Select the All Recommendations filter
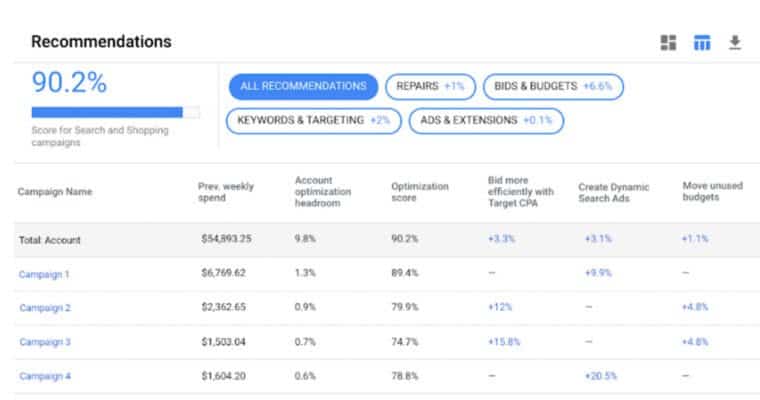The image size is (760, 400). pos(303,87)
